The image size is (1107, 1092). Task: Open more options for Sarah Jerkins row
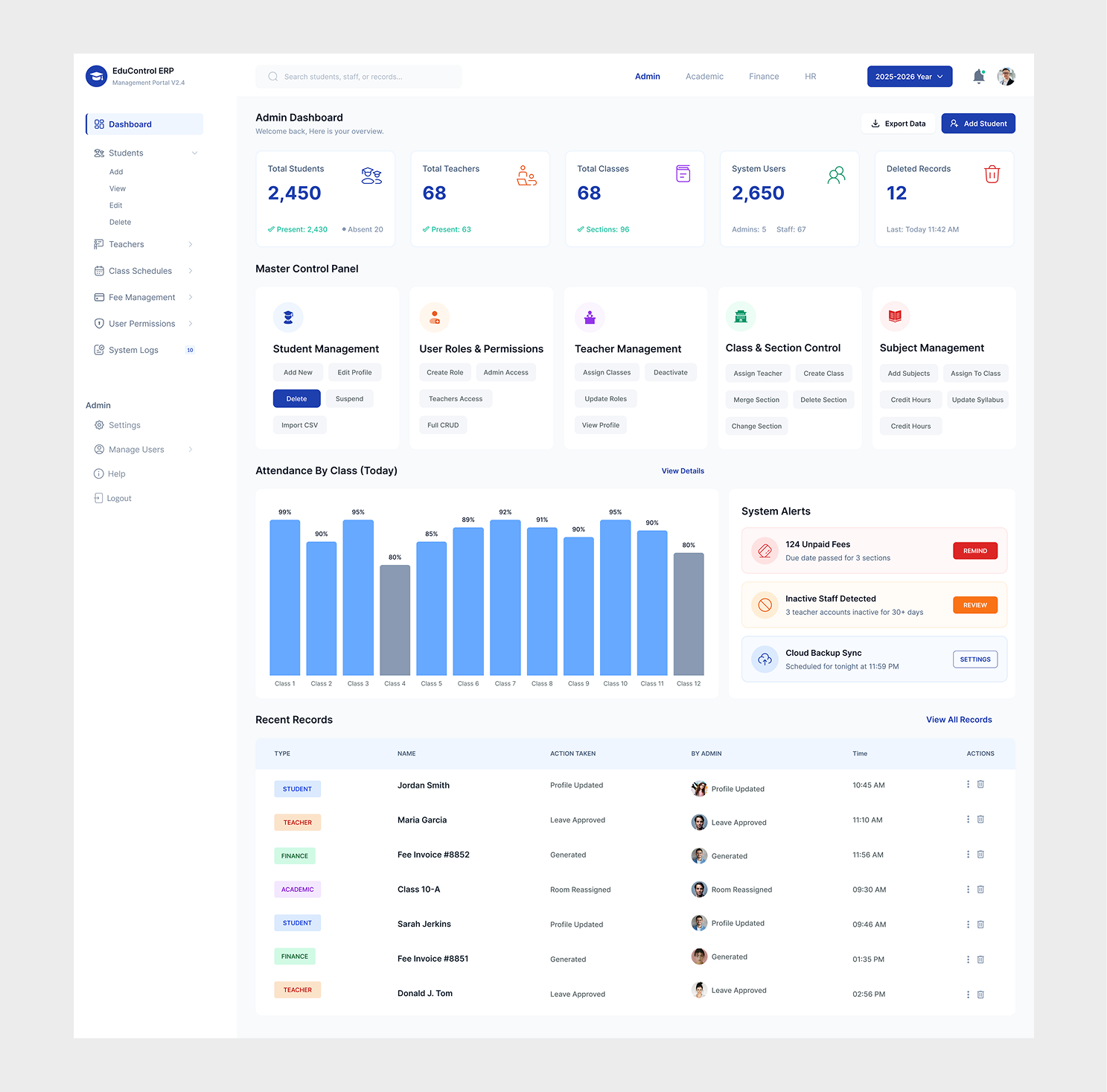[968, 924]
